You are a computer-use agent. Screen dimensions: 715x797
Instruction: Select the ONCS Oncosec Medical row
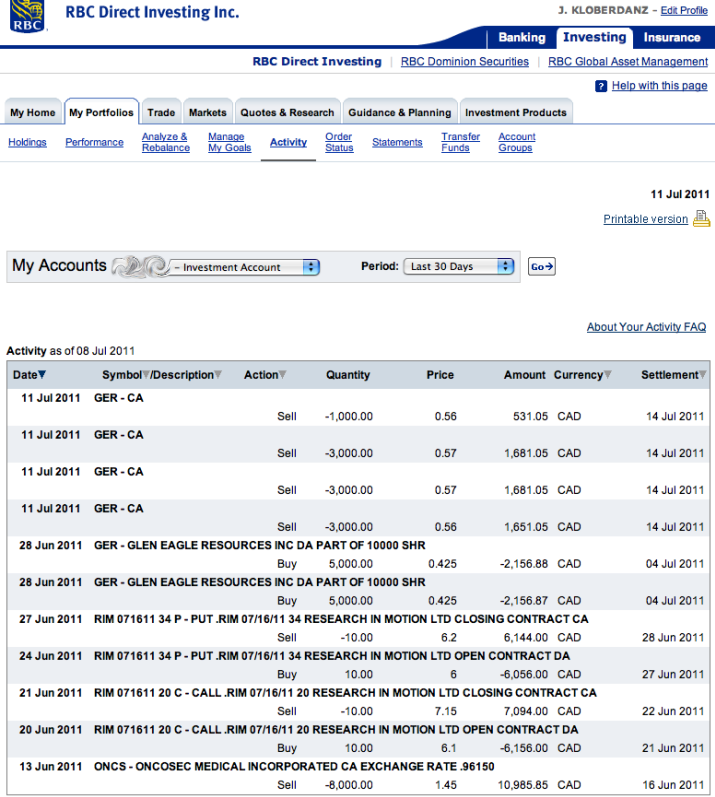(x=358, y=776)
